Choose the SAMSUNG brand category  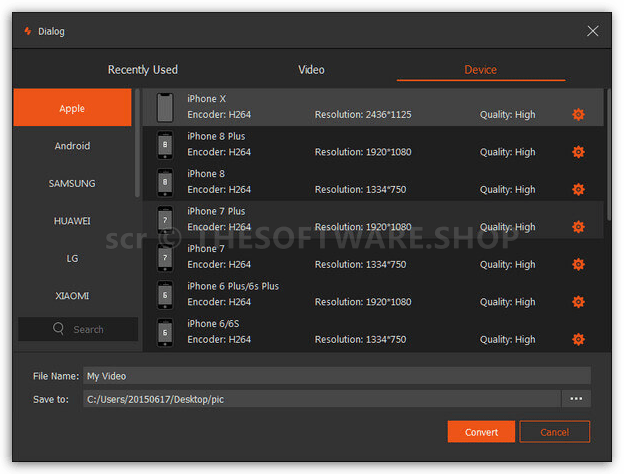click(72, 183)
